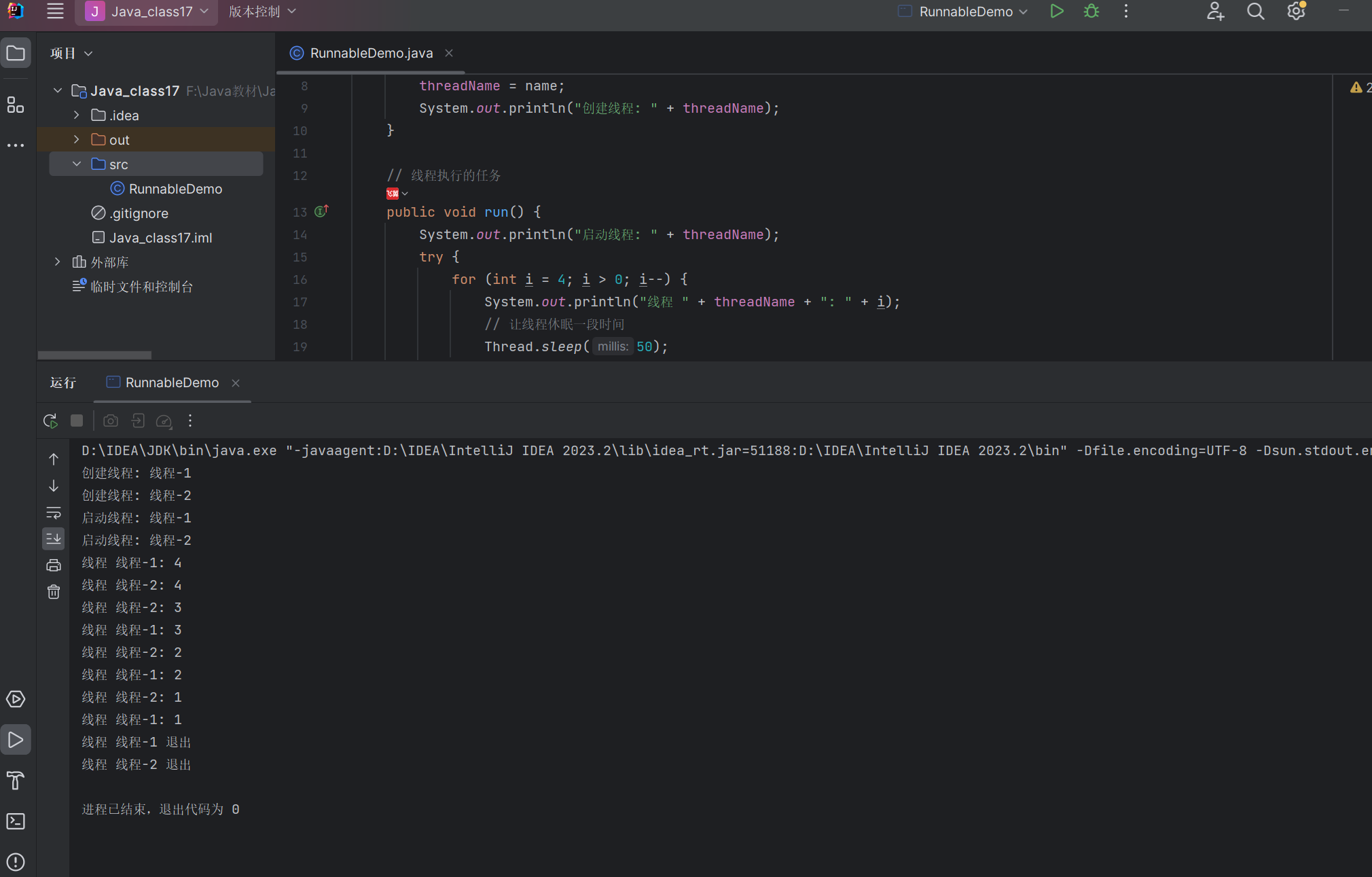Screen dimensions: 1372x877
Task: Click the green Run button
Action: point(1056,12)
